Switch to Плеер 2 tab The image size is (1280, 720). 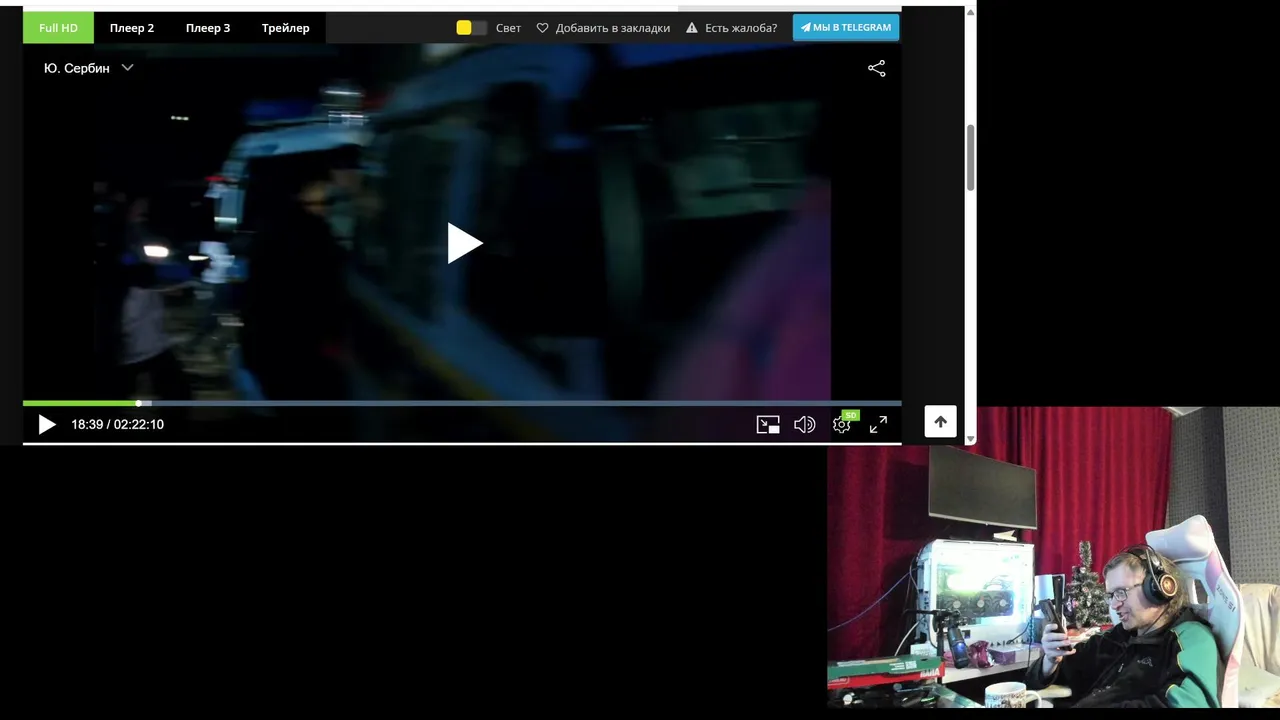pos(132,28)
